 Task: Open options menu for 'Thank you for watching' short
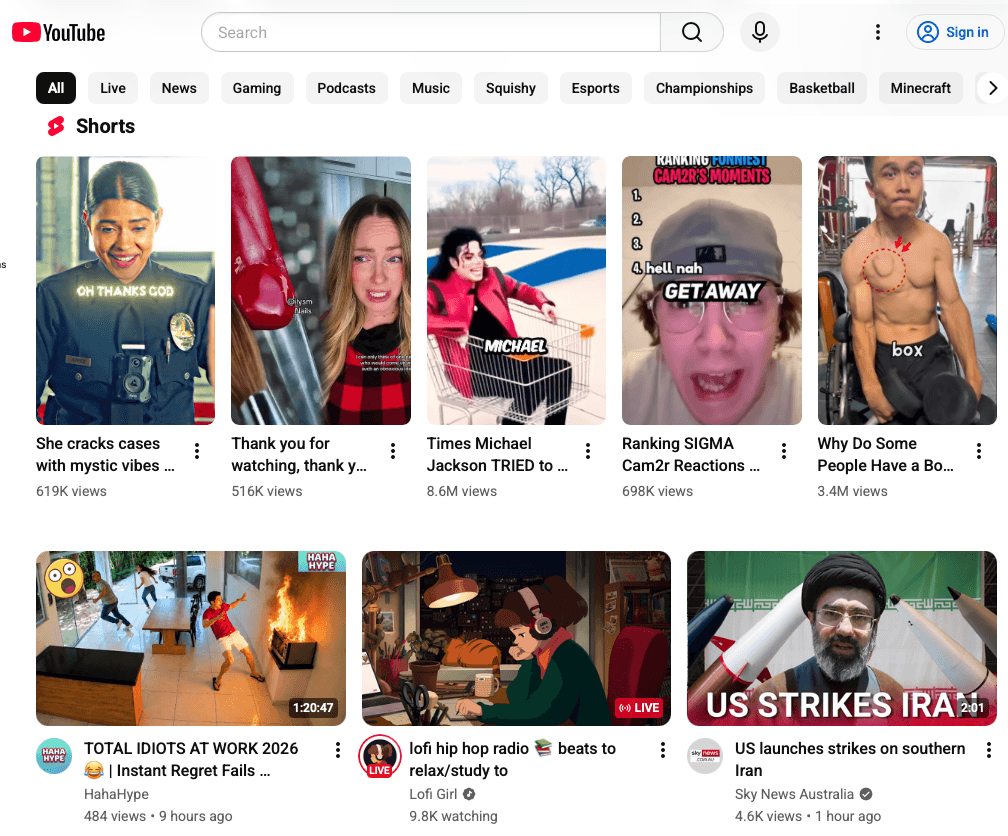coord(393,451)
